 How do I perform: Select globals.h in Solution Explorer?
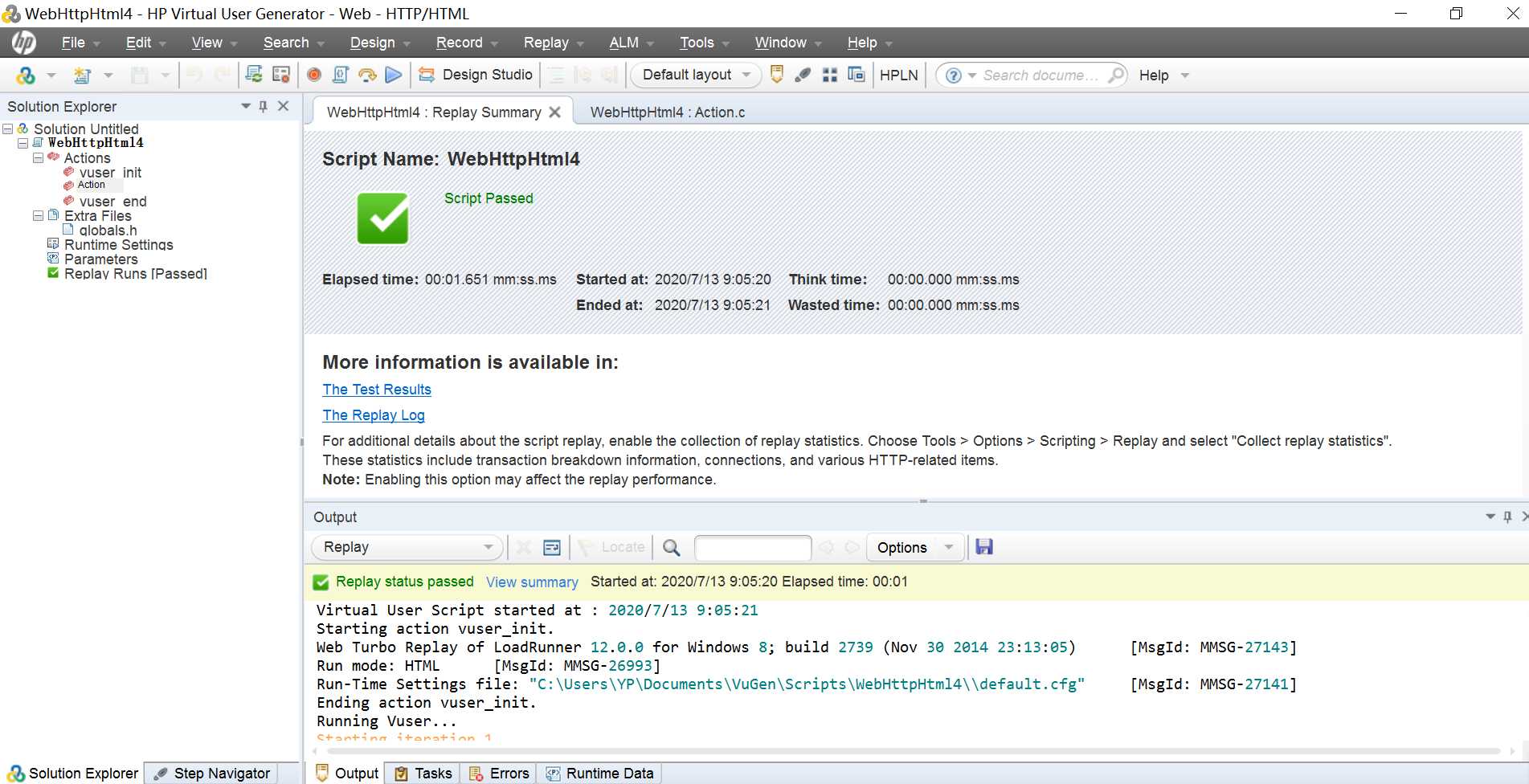[x=108, y=231]
